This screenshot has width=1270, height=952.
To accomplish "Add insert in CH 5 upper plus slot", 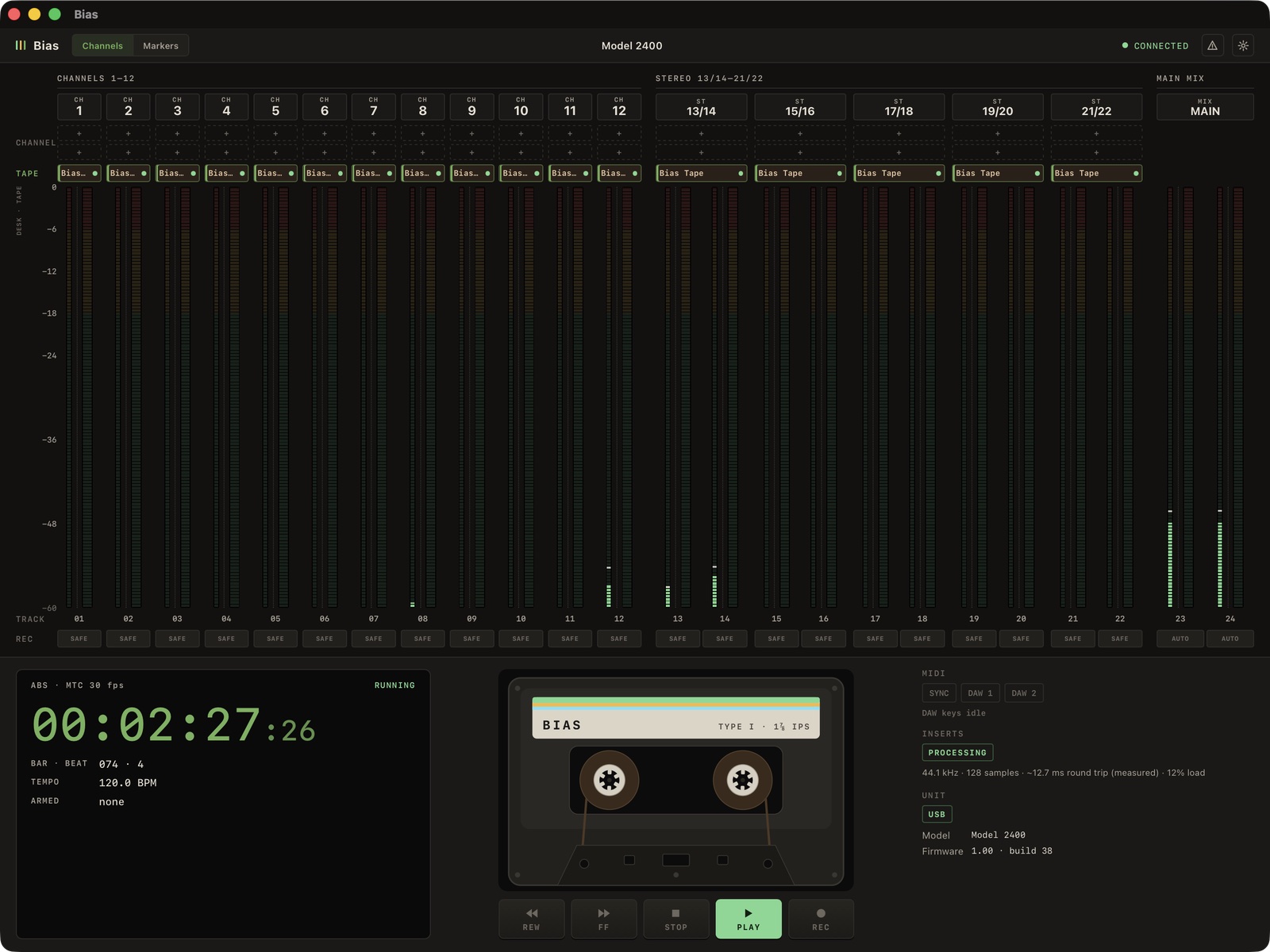I will (x=275, y=133).
